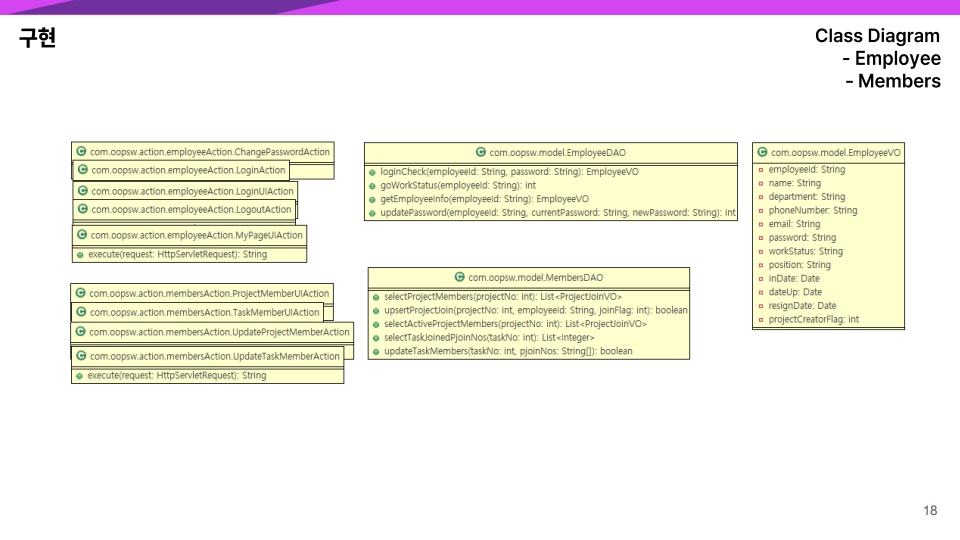
Task: Click the 'name: String' field
Action: pyautogui.click(x=795, y=183)
